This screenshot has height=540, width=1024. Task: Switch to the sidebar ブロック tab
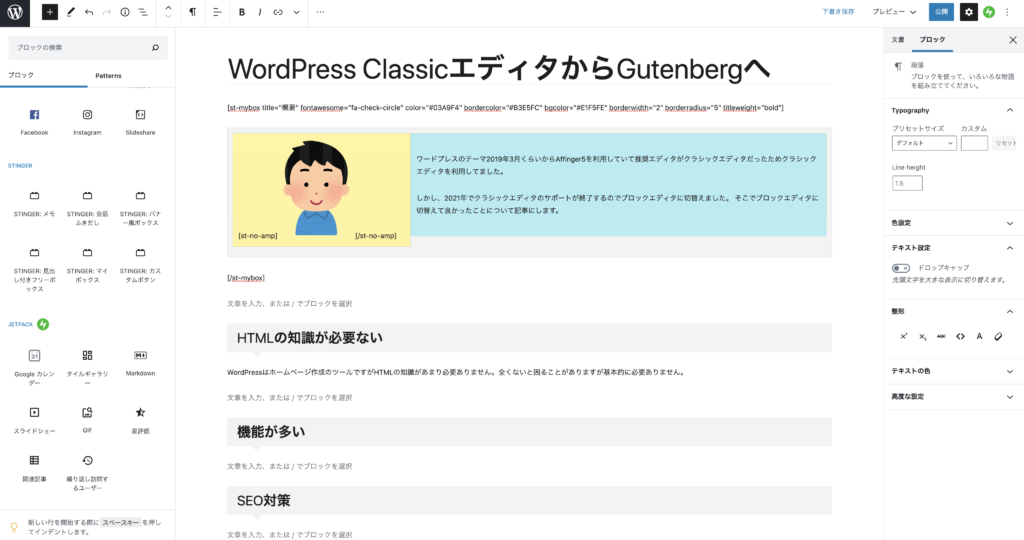coord(932,40)
